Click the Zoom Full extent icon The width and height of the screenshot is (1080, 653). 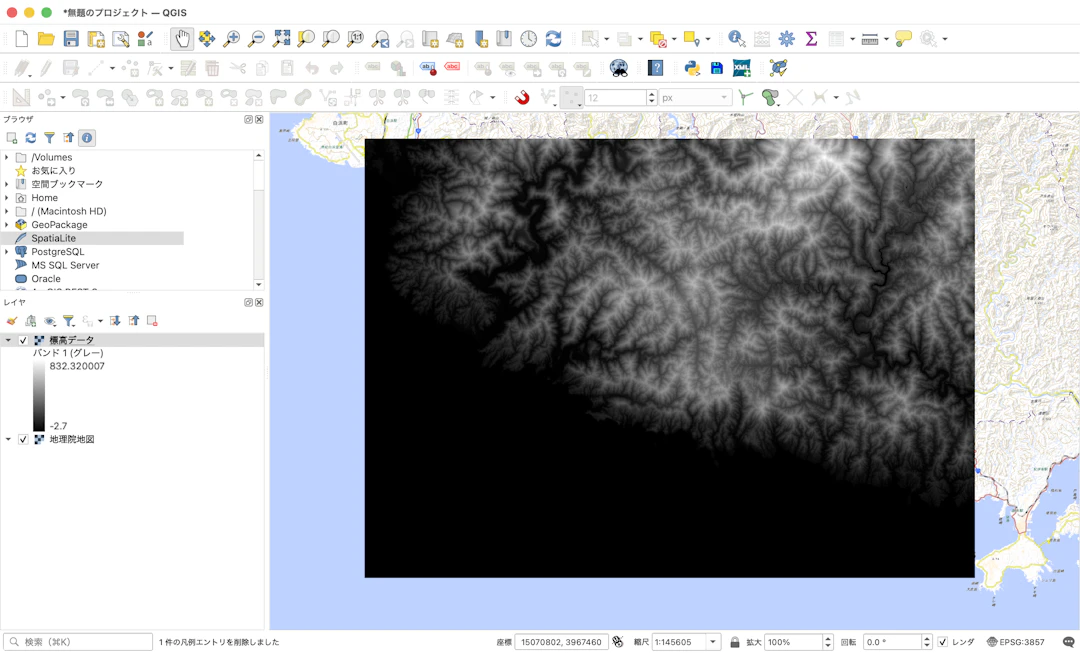coord(281,39)
